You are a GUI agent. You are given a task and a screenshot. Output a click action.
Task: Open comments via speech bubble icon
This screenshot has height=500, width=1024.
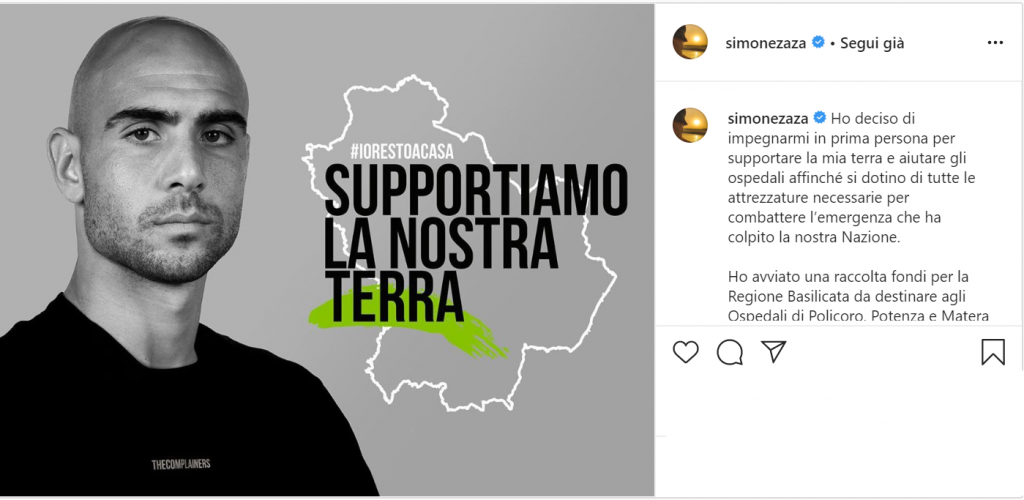[729, 352]
